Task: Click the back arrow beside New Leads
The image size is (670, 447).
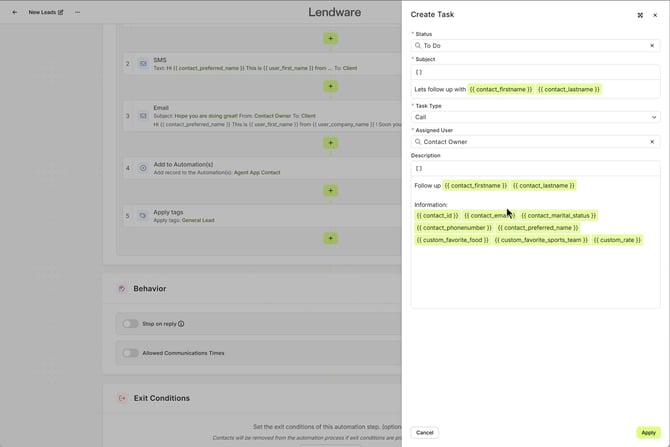Action: click(x=15, y=13)
